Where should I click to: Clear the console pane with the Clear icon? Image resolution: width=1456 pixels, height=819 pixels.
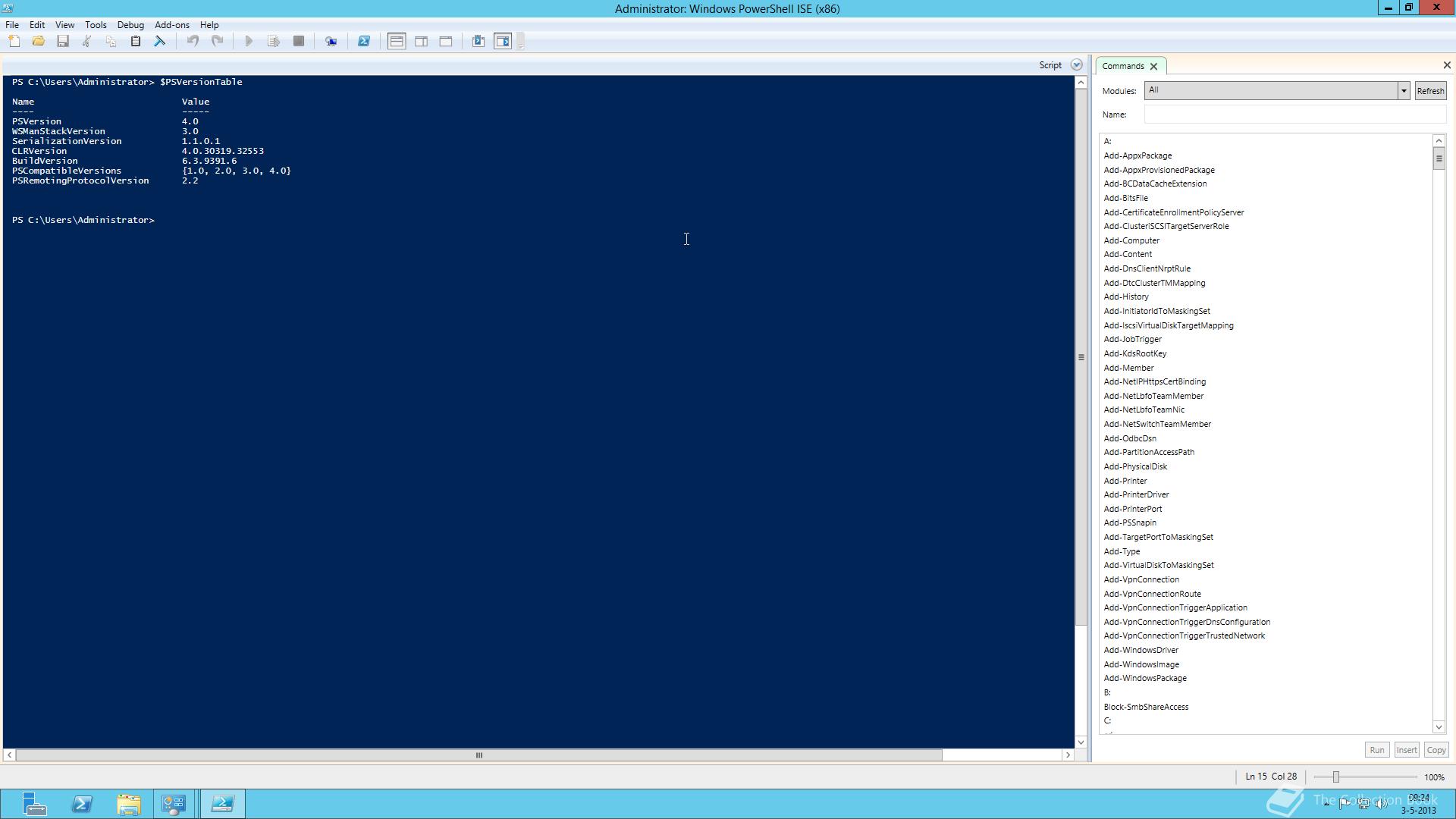(160, 42)
